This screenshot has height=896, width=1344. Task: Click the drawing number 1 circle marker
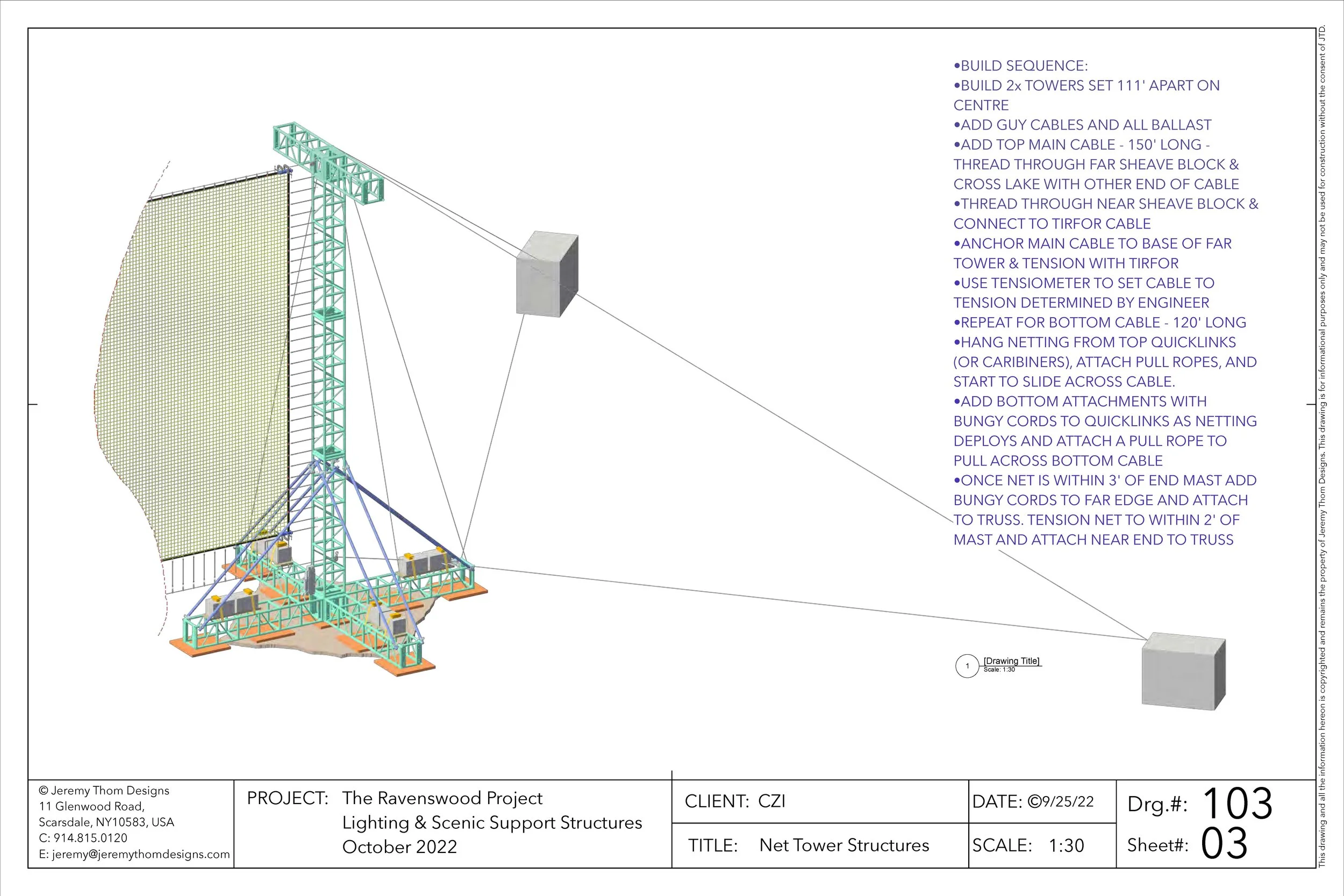[967, 666]
